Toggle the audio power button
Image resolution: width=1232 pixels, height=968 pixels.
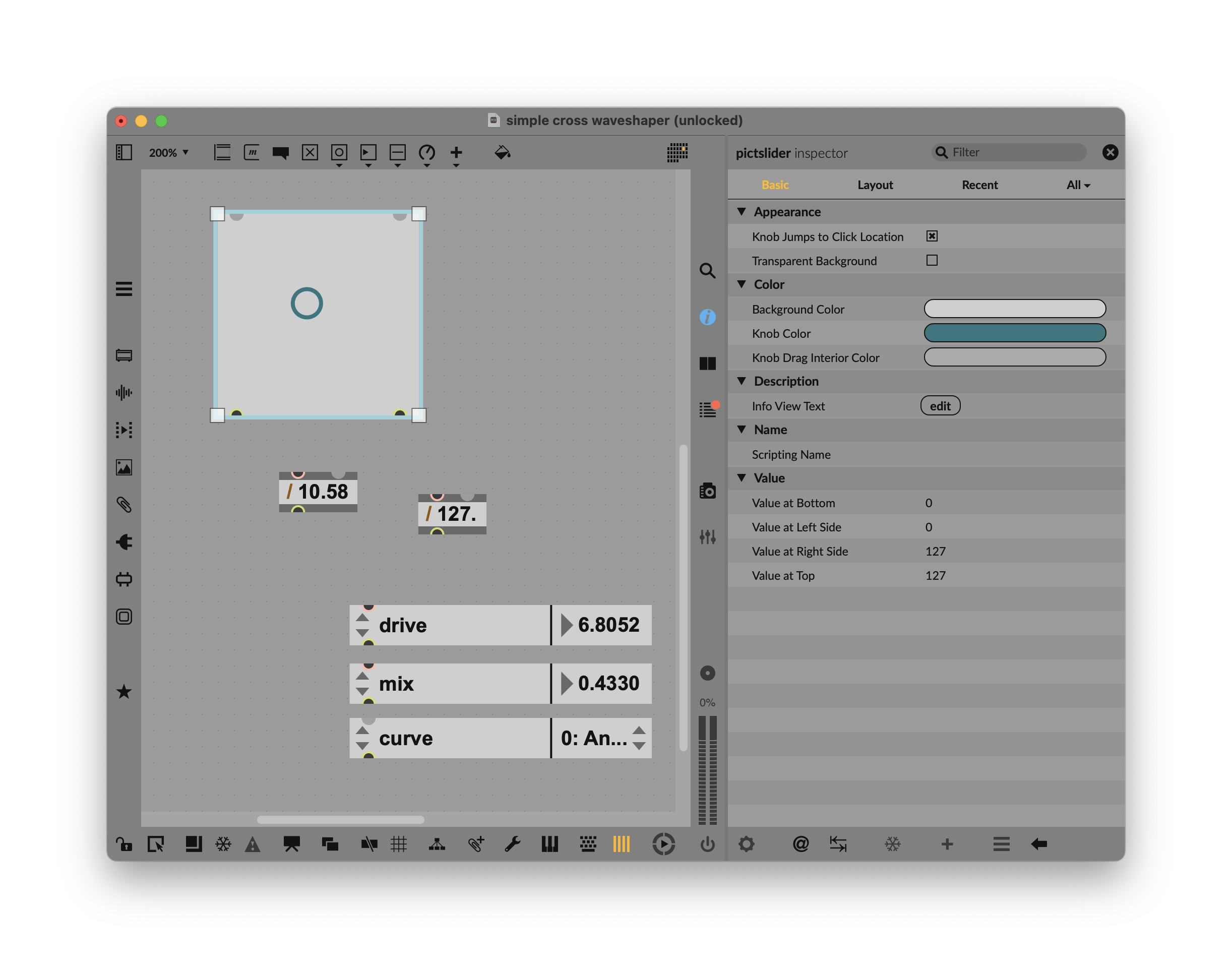[707, 844]
